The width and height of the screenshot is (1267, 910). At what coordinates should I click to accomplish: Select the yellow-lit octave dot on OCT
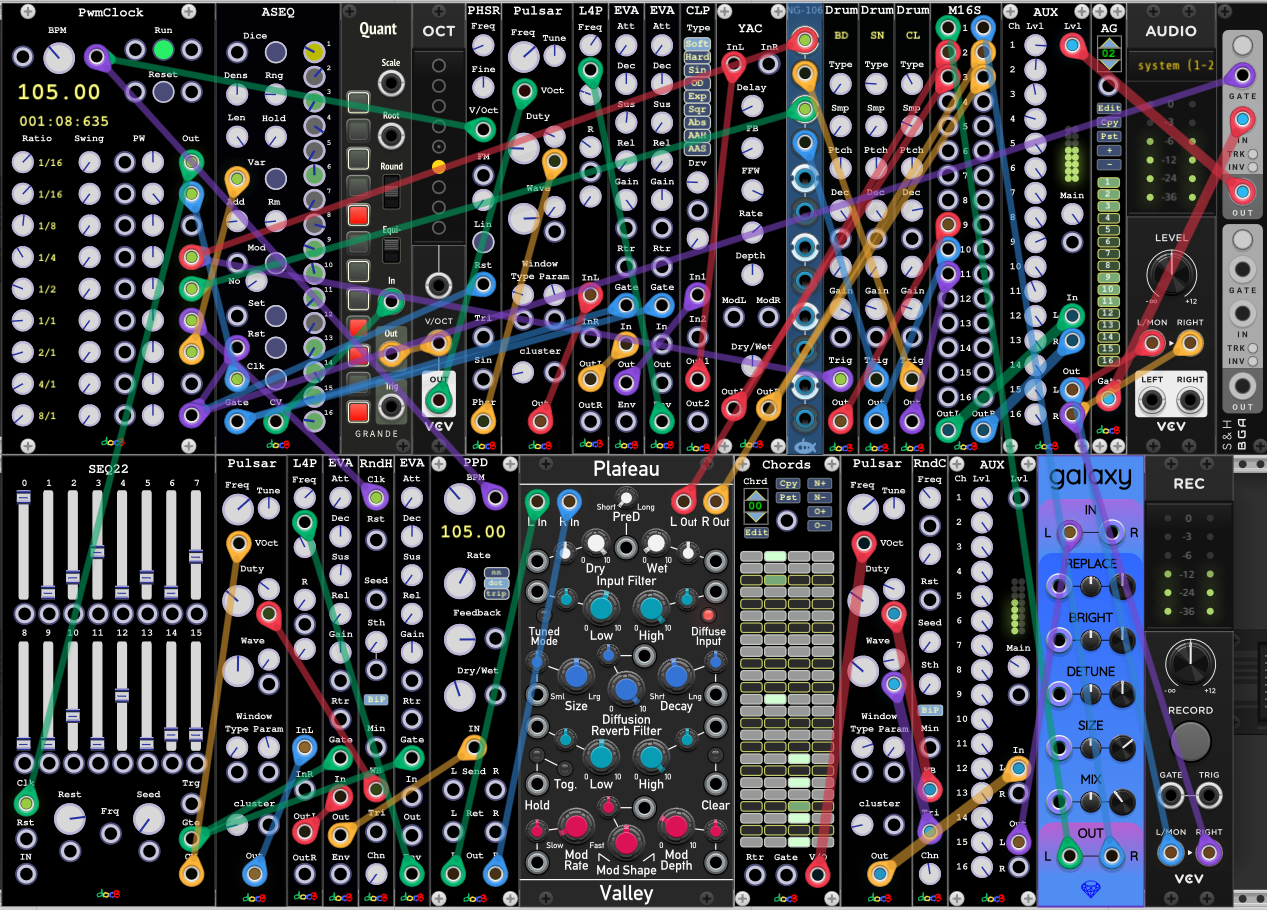438,166
